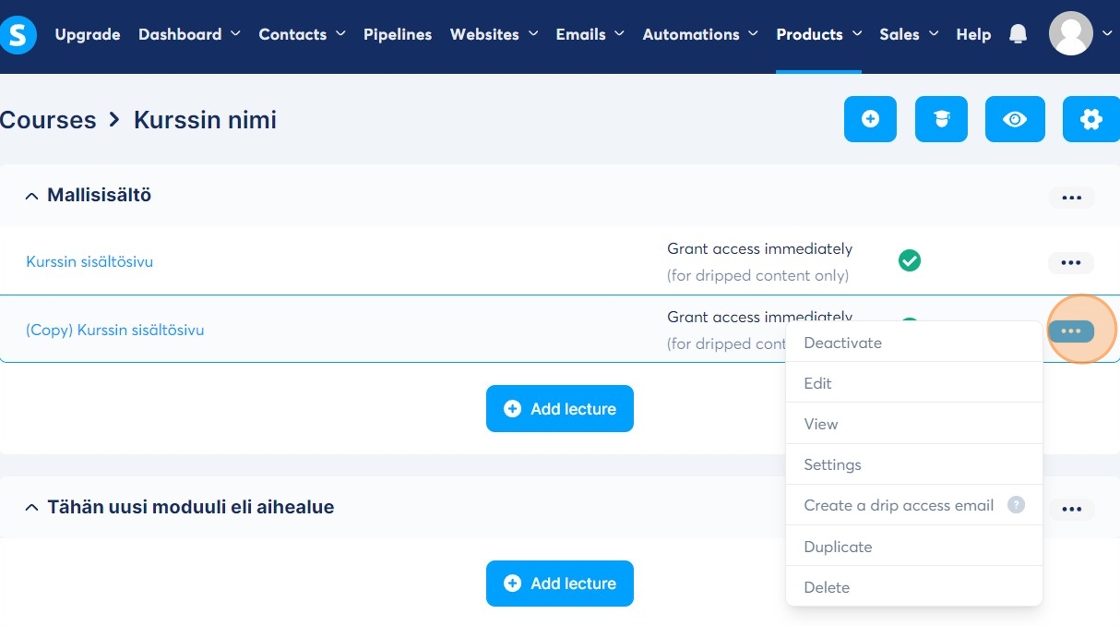Click the blue plus add module button
1120x626 pixels.
tap(870, 120)
